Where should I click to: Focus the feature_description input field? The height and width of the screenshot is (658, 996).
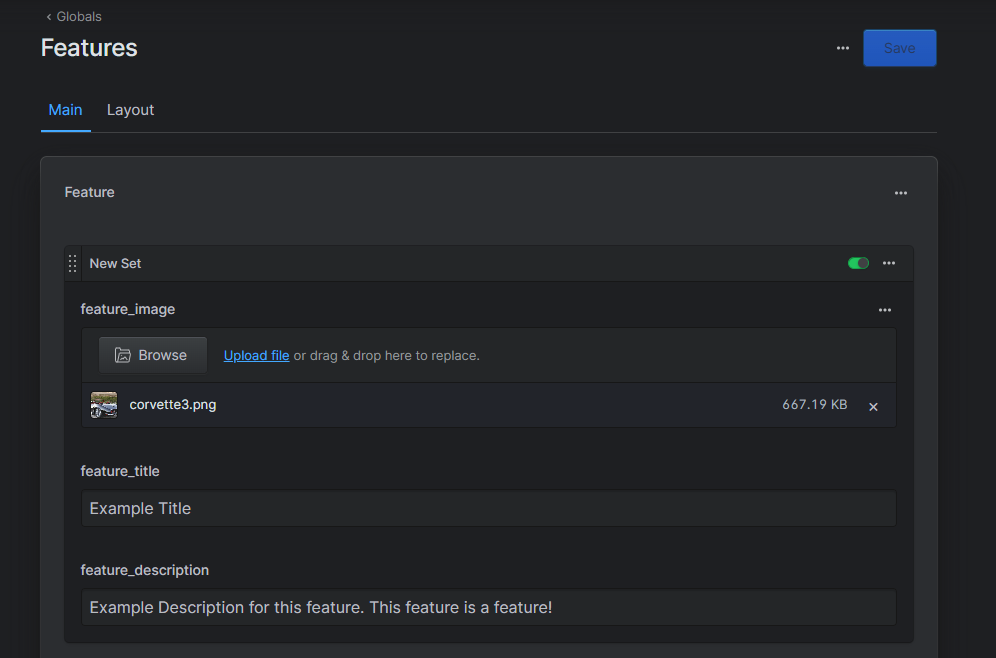(488, 607)
